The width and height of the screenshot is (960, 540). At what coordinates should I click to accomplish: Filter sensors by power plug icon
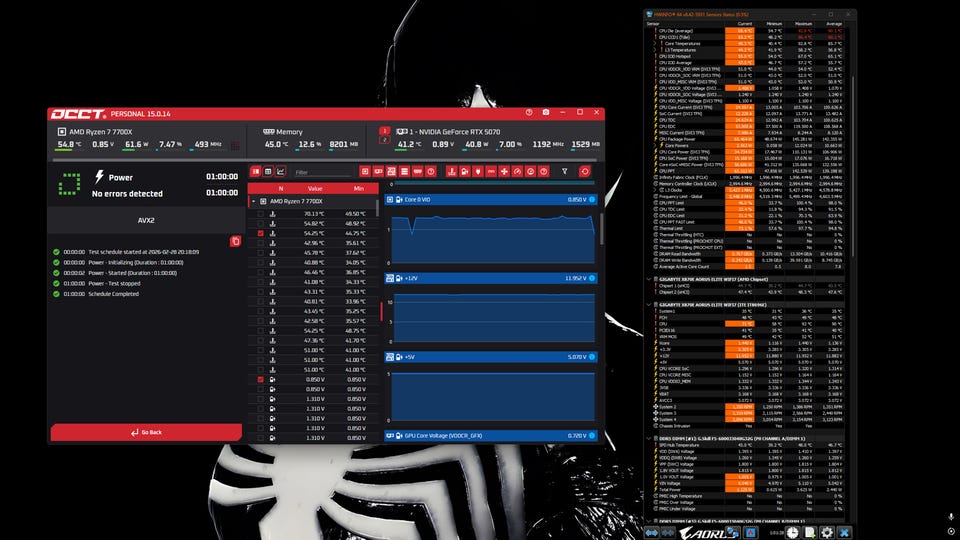pyautogui.click(x=478, y=171)
